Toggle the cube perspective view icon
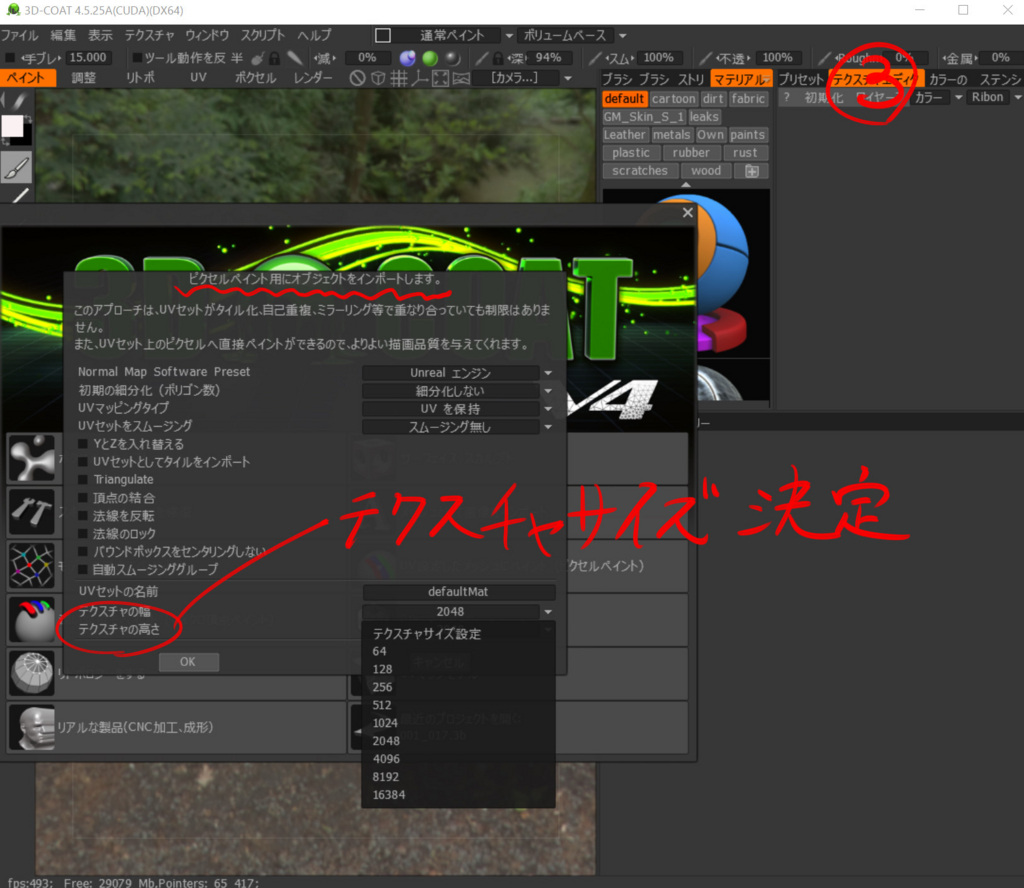 coord(377,78)
